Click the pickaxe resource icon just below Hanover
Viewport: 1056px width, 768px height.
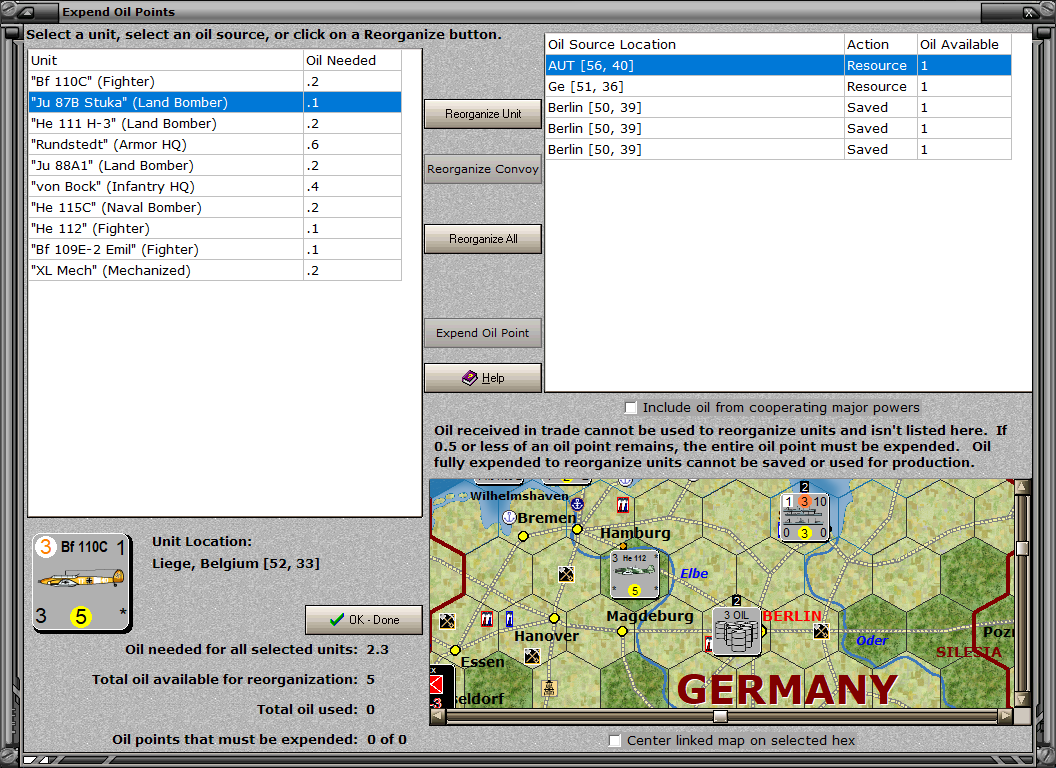pyautogui.click(x=532, y=655)
